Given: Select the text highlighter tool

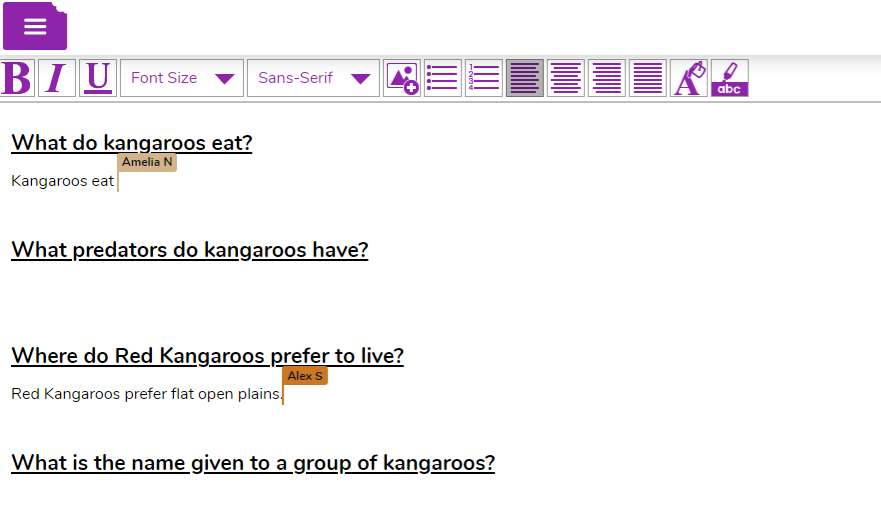Looking at the screenshot, I should click(x=730, y=78).
